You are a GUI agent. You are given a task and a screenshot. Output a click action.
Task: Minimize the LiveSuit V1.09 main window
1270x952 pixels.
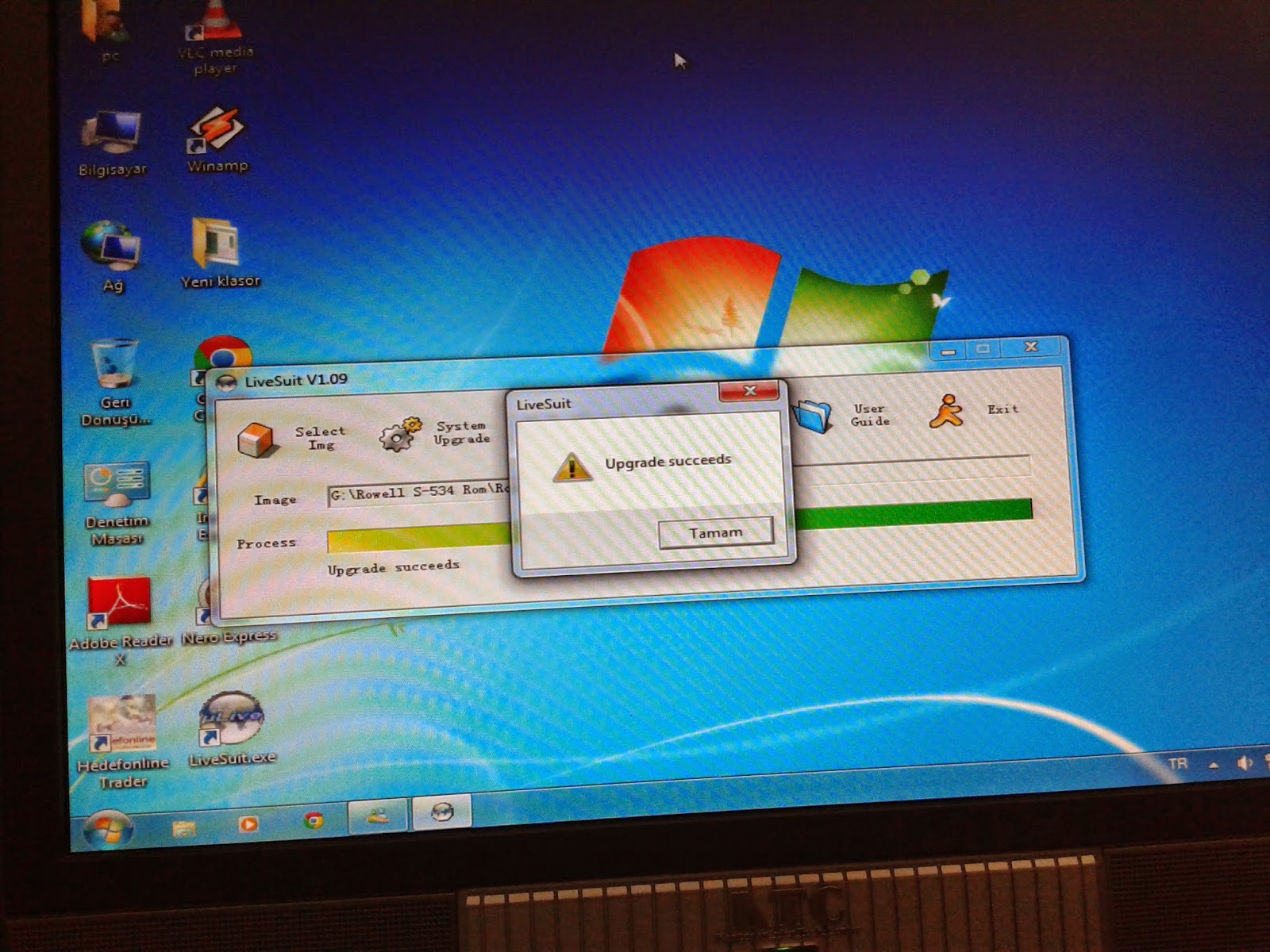(948, 350)
